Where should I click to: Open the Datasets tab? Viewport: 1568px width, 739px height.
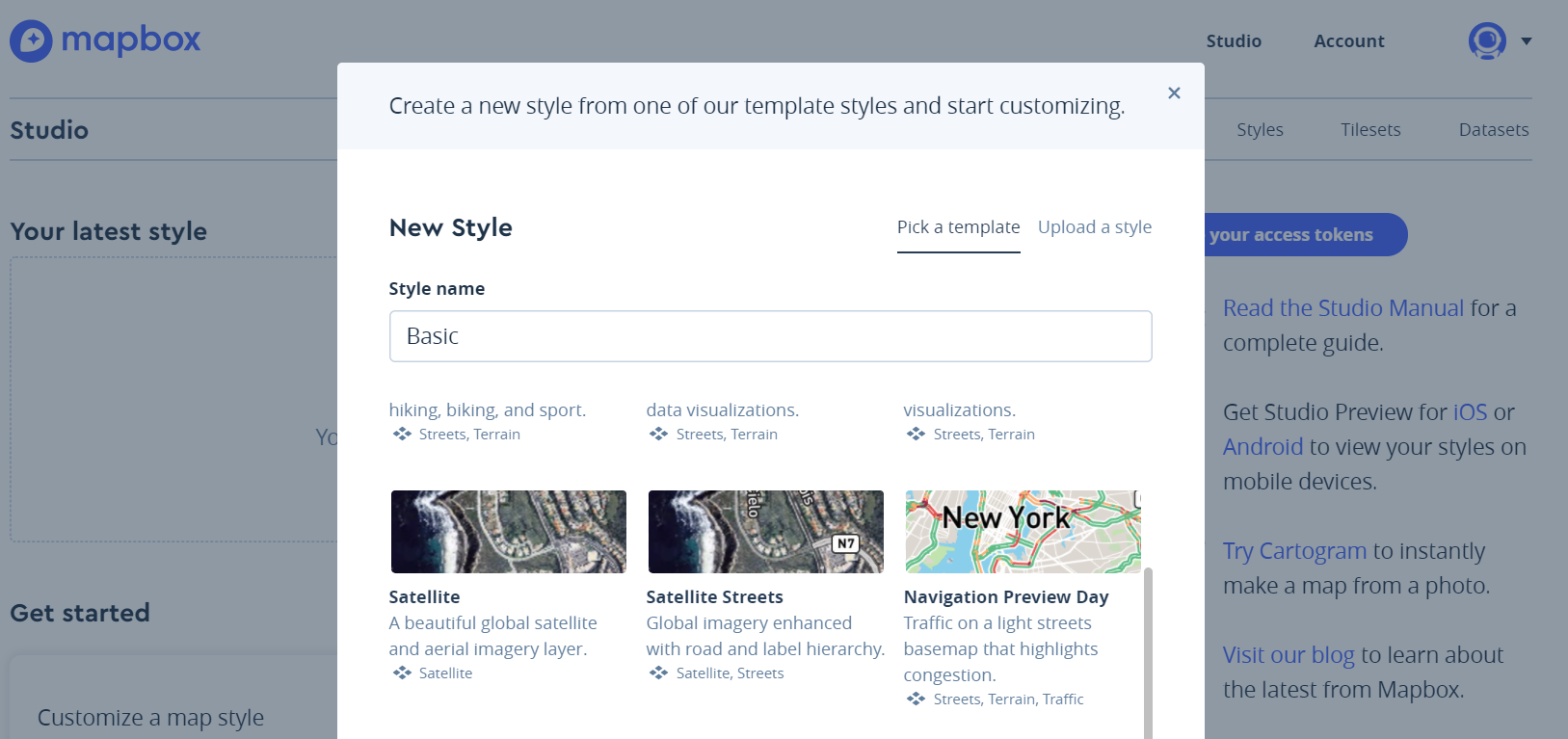1493,130
